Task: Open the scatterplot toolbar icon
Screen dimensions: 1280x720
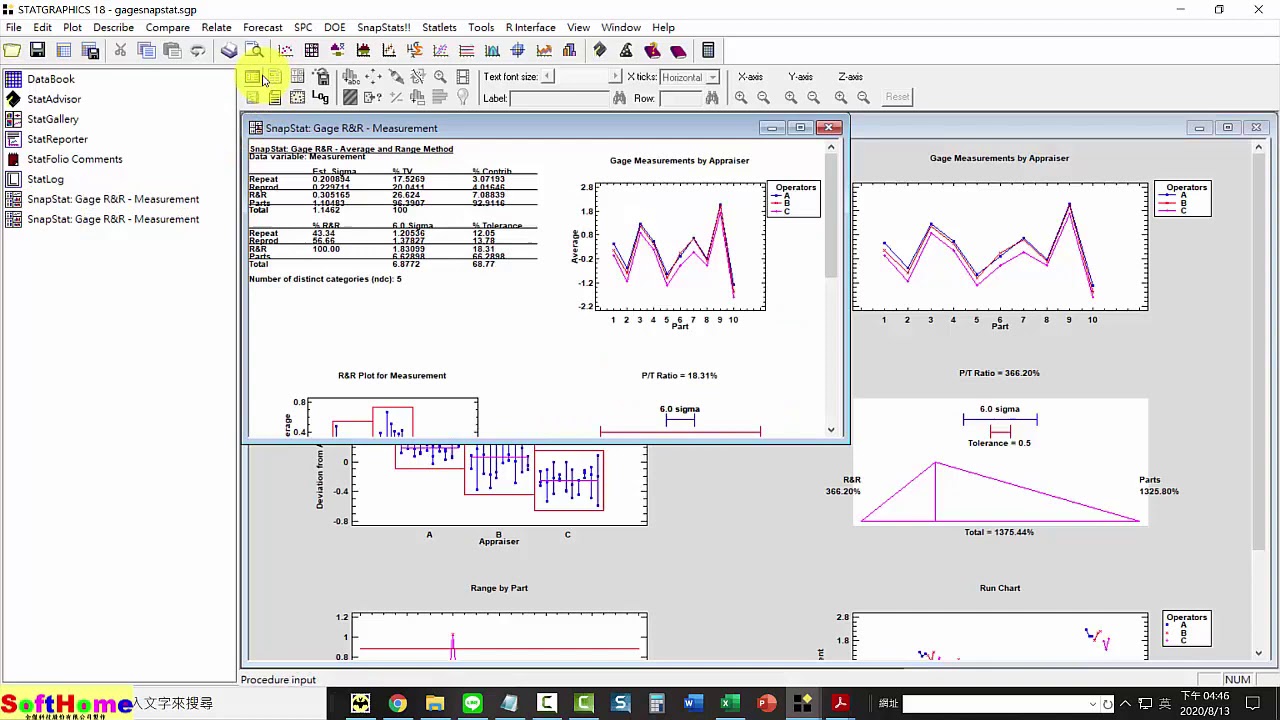Action: coord(285,50)
